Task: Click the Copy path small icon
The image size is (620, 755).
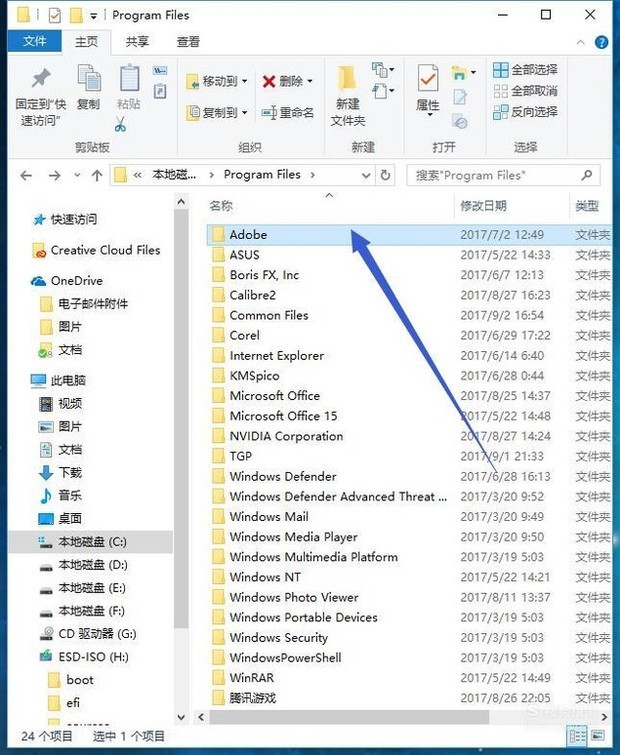Action: pos(160,71)
